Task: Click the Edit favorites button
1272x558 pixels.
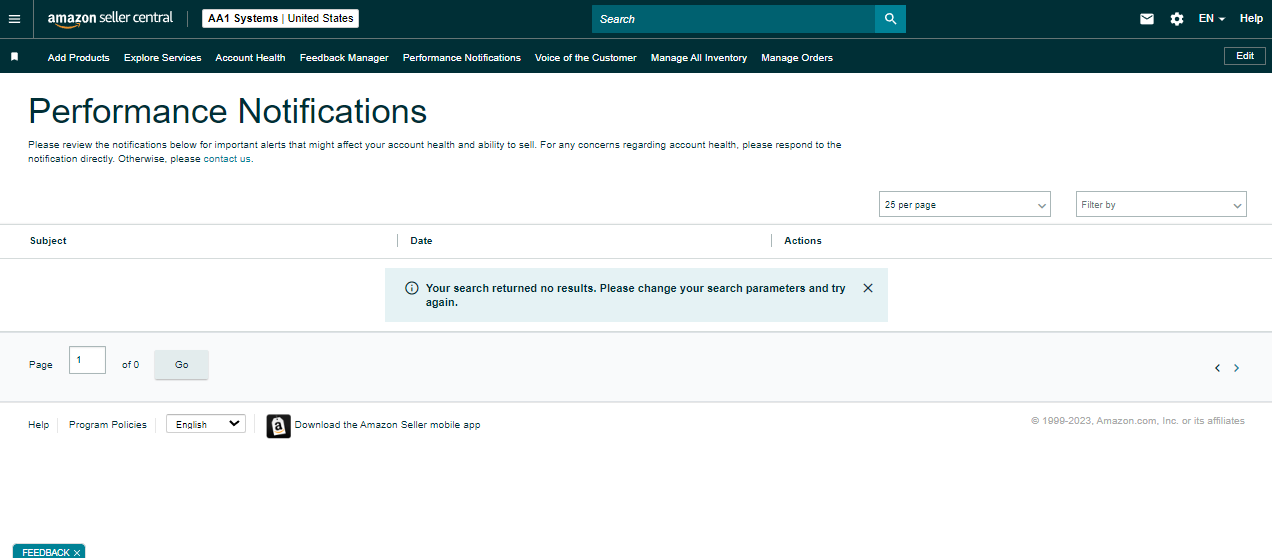Action: click(1245, 56)
